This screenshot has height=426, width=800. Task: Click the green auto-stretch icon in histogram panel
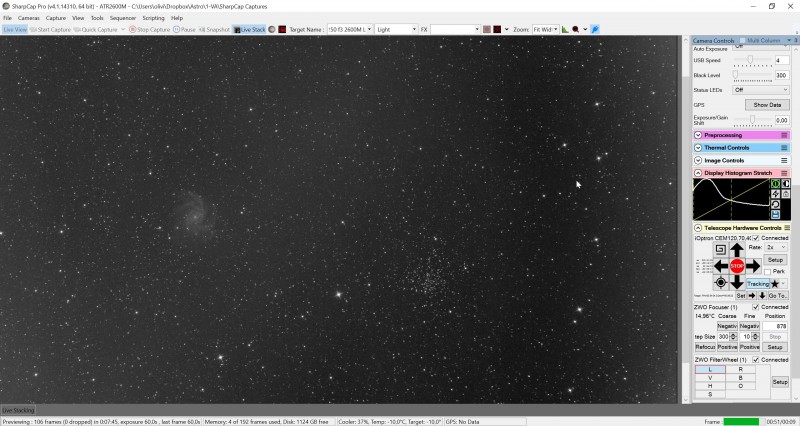[776, 184]
